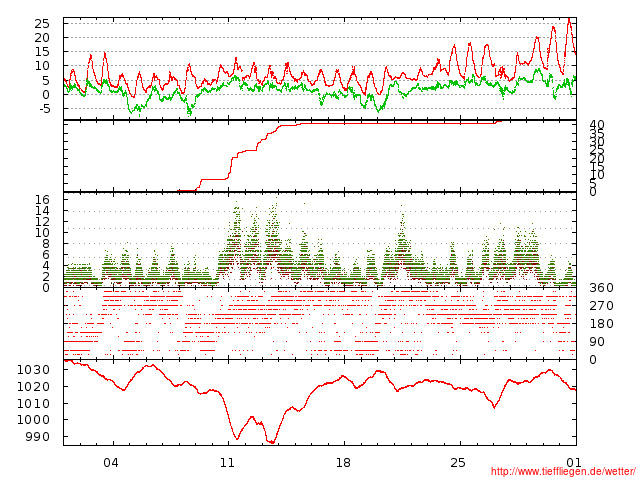Click the 1010 pressure axis label
640x480 pixels.
33,404
